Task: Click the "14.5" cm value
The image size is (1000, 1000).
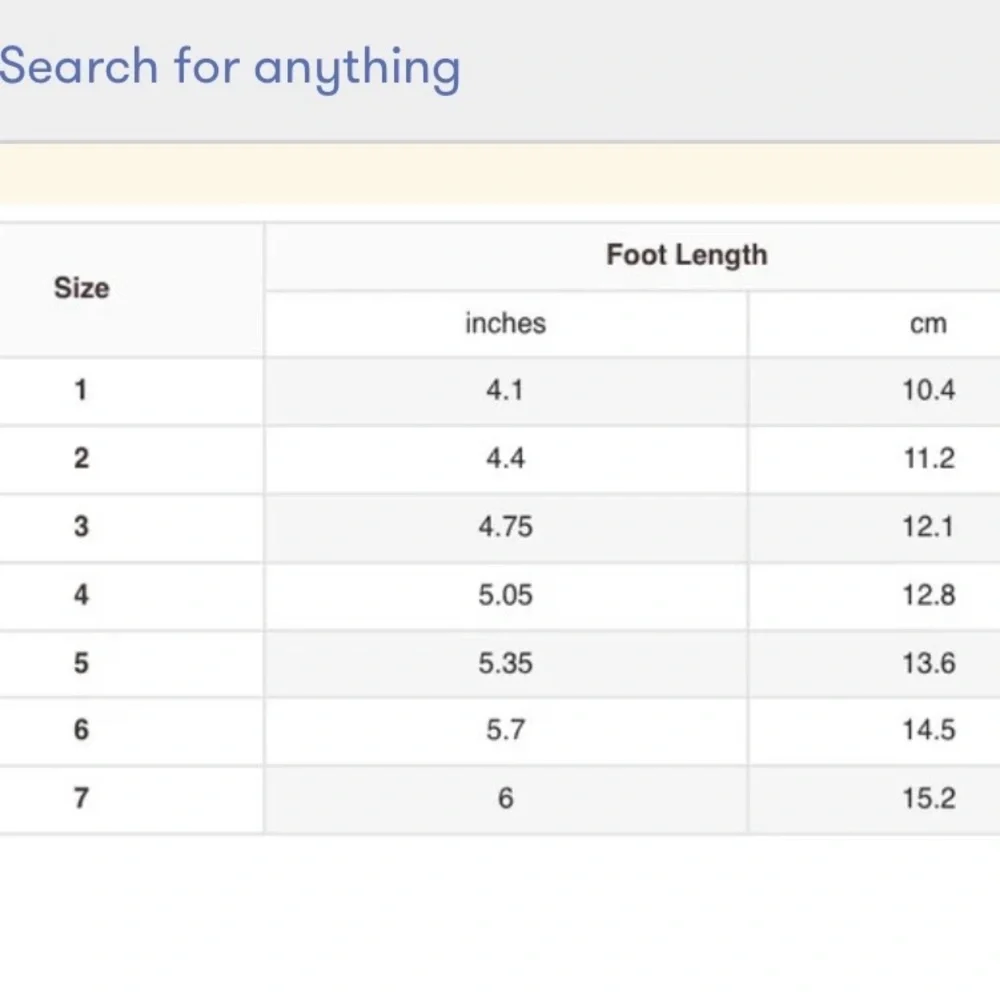Action: click(929, 730)
